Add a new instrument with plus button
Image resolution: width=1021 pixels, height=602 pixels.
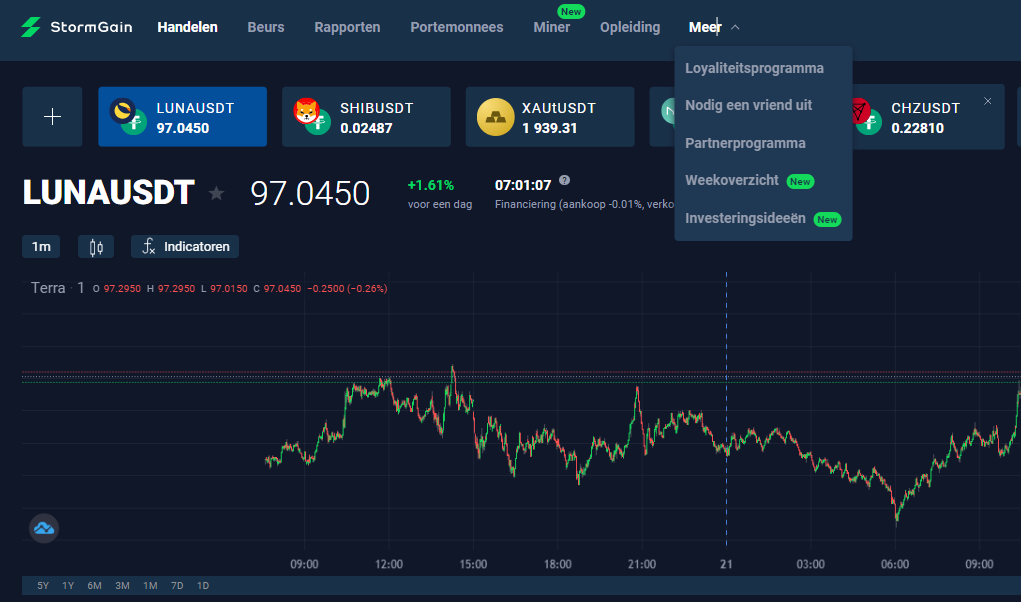(52, 116)
